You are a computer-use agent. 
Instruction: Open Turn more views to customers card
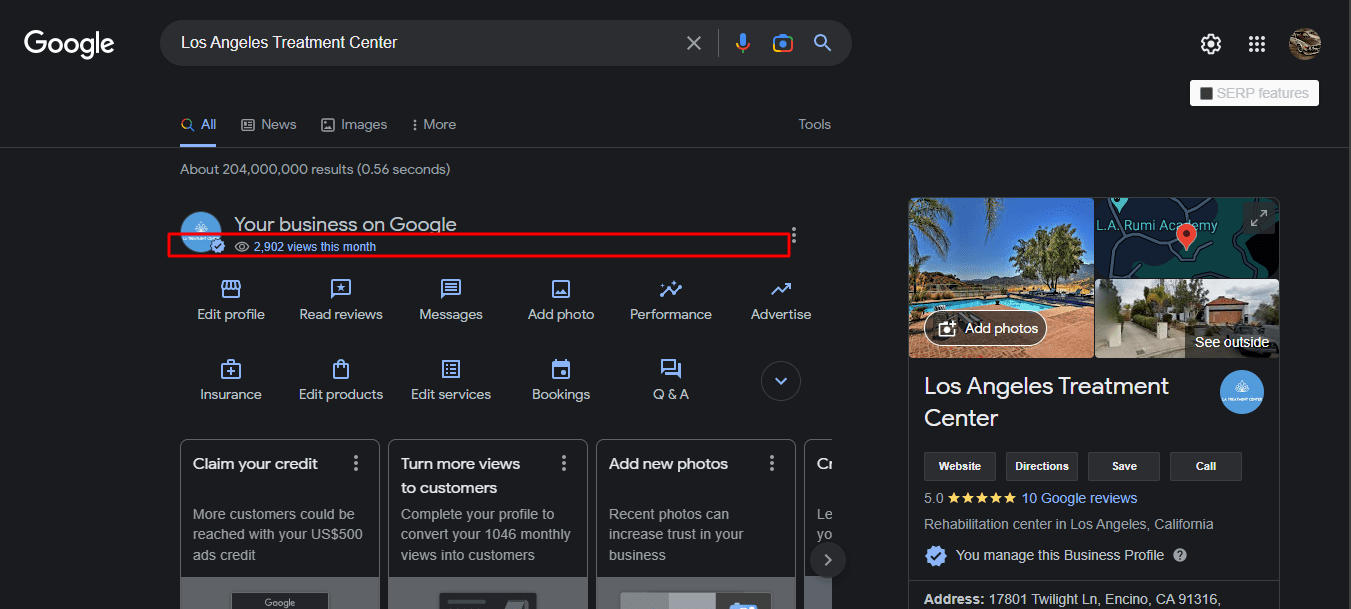pos(488,523)
